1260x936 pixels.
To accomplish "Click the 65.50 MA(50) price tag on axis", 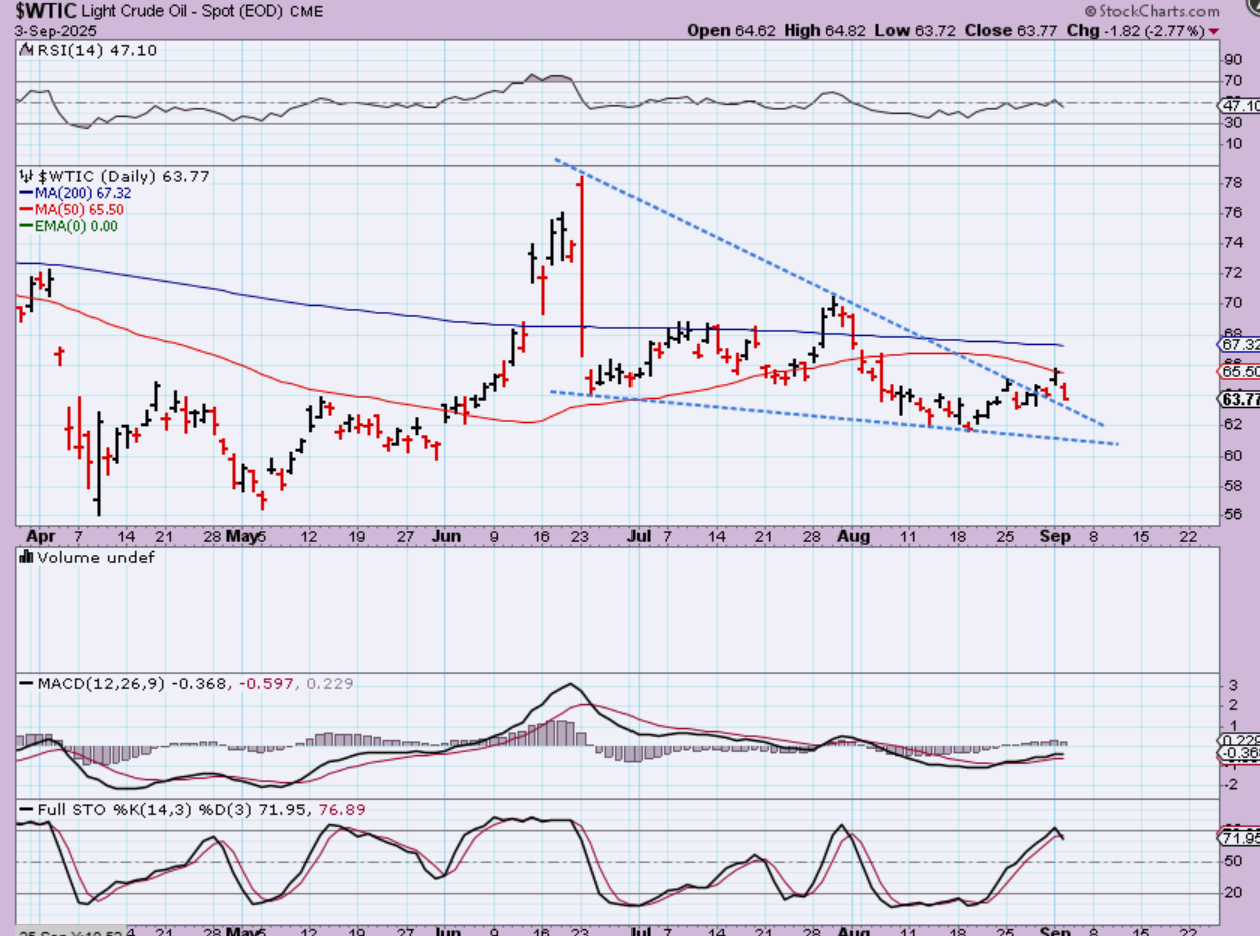I will click(x=1238, y=371).
